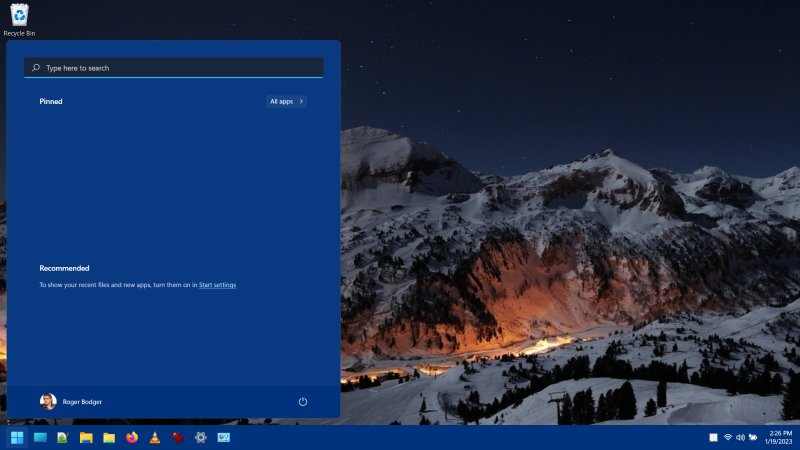Click the rightmost taskbar app icon
800x450 pixels.
224,437
